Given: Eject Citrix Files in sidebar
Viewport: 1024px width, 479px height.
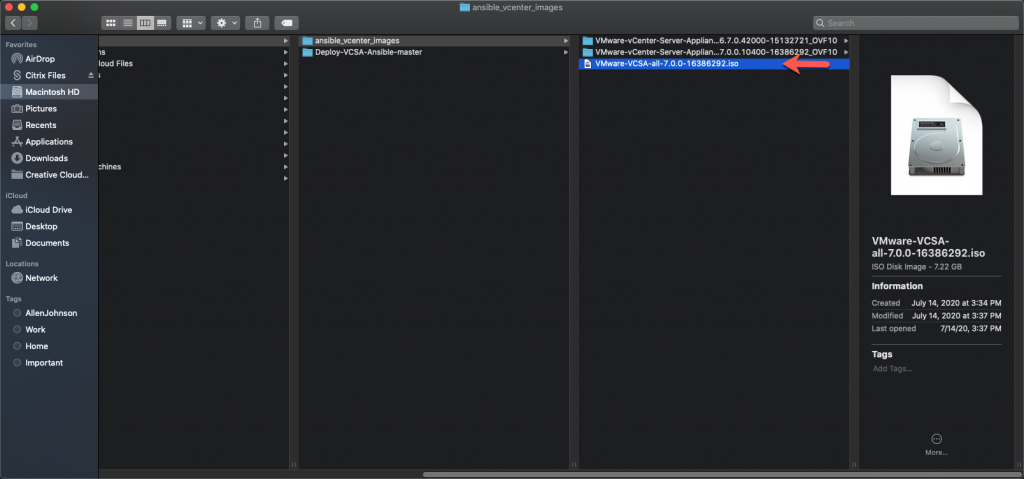Looking at the screenshot, I should [91, 75].
